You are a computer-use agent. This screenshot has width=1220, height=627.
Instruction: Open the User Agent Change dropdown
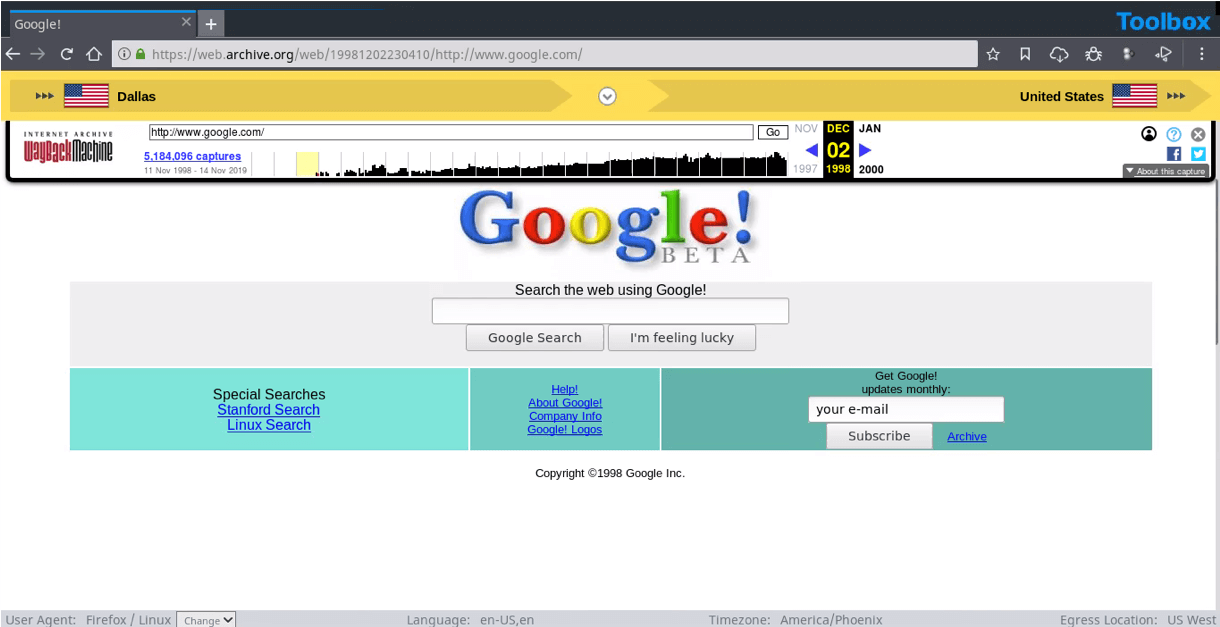(x=206, y=620)
